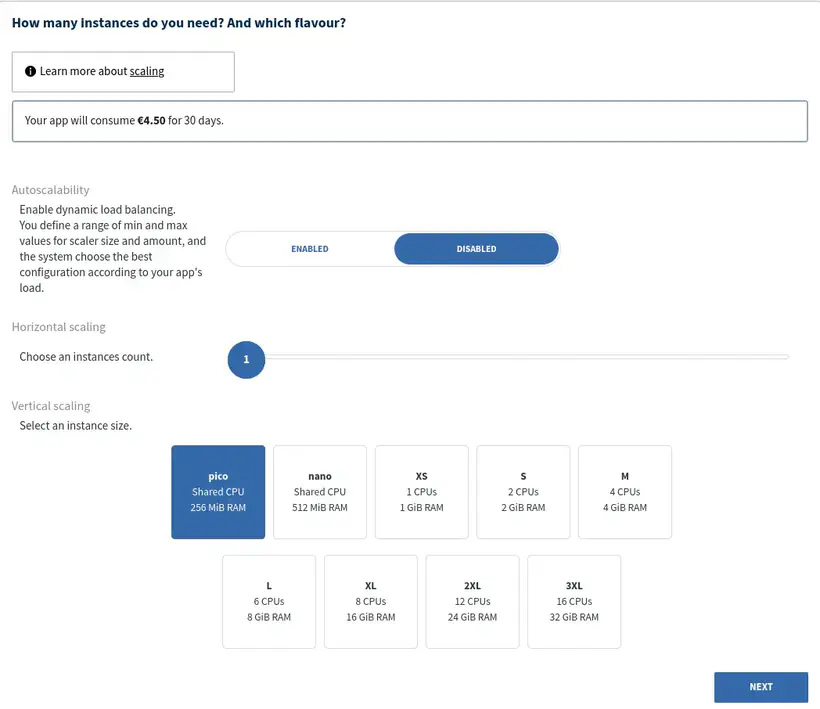Click the Learn more about scaling box
The width and height of the screenshot is (820, 709).
coord(123,72)
